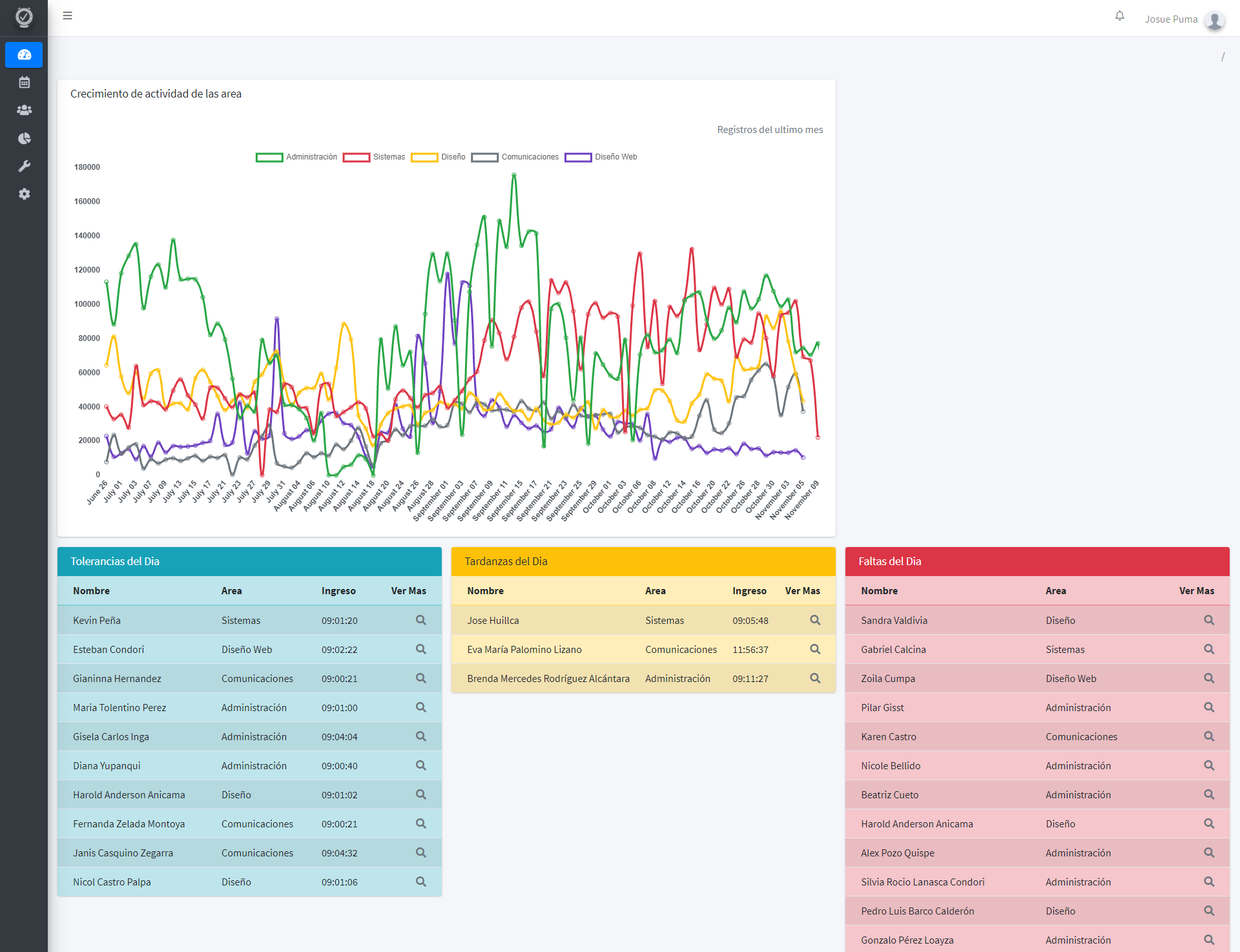Toggle Administración series in chart legend
1240x952 pixels.
pyautogui.click(x=296, y=157)
